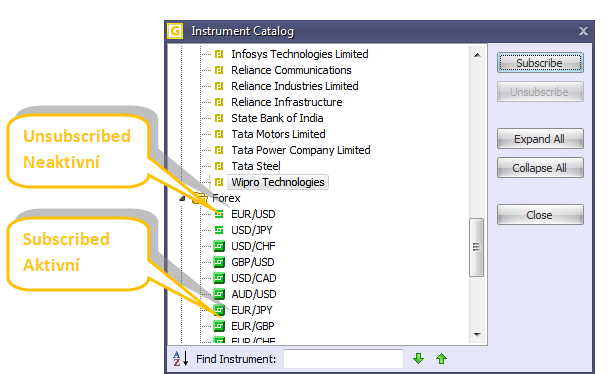Click the Close button
Image resolution: width=609 pixels, height=374 pixels.
[x=540, y=215]
